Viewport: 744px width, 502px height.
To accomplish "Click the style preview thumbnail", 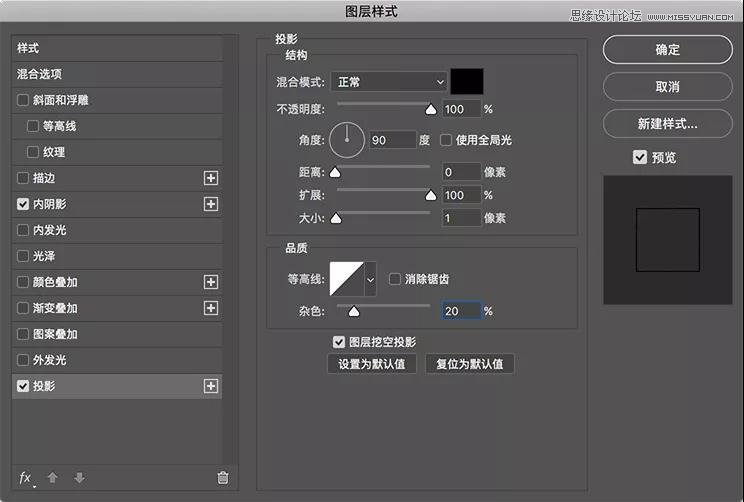I will [x=668, y=240].
